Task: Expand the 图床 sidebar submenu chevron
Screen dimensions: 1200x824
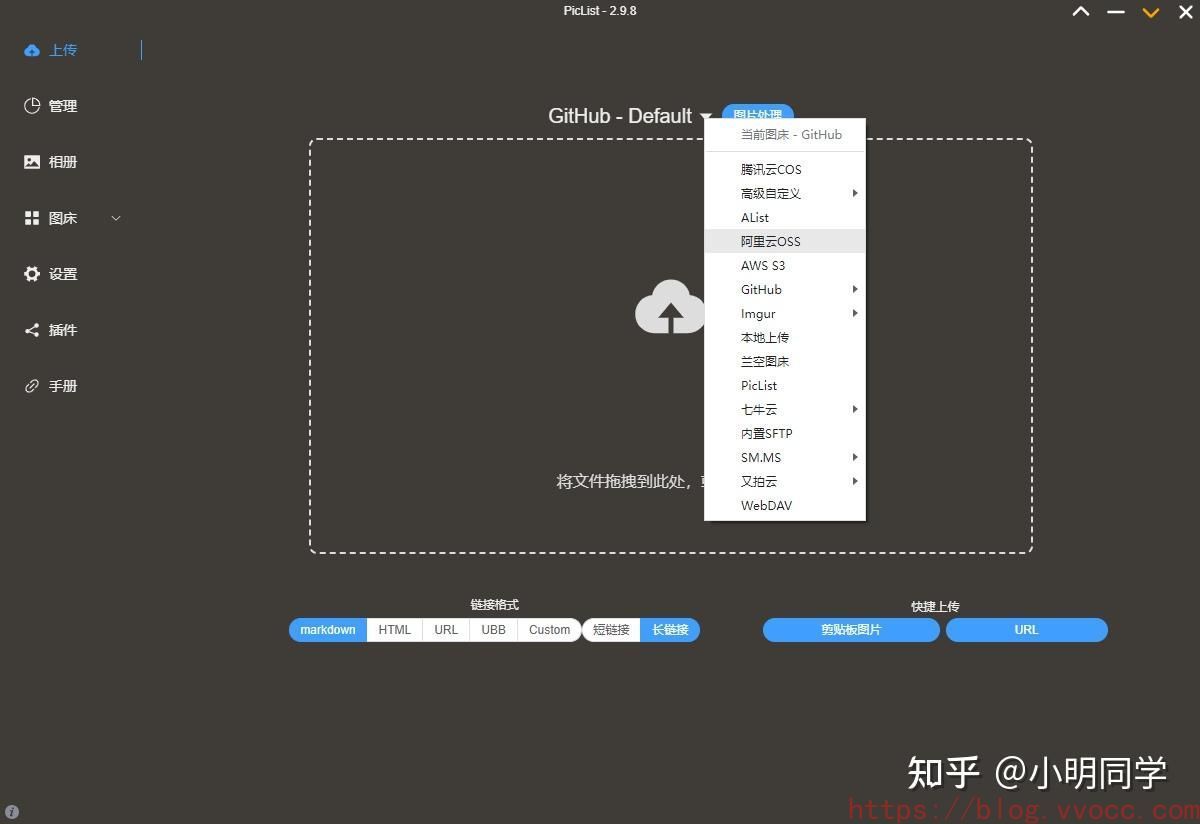Action: (x=116, y=217)
